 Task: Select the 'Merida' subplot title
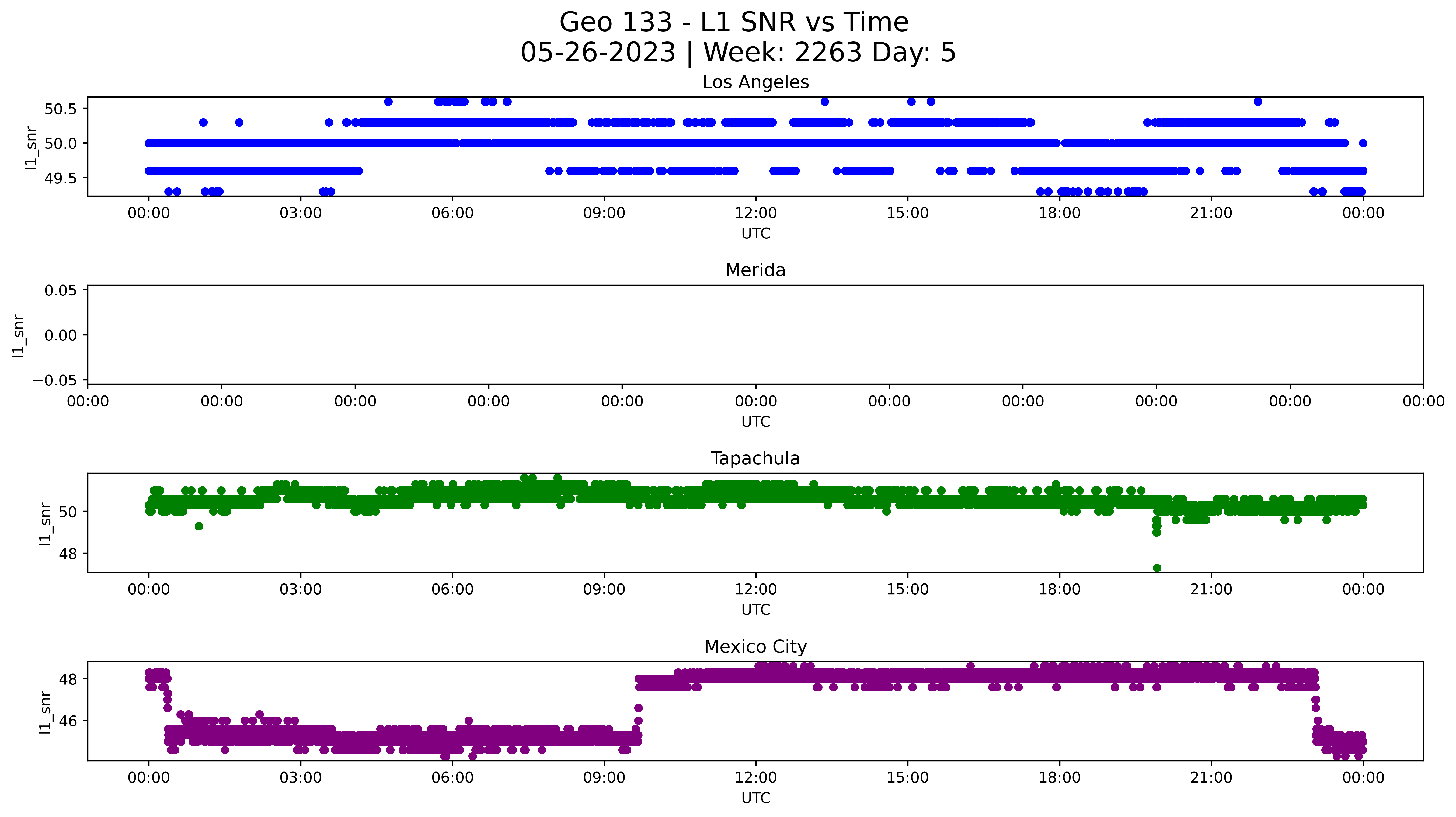coord(756,270)
